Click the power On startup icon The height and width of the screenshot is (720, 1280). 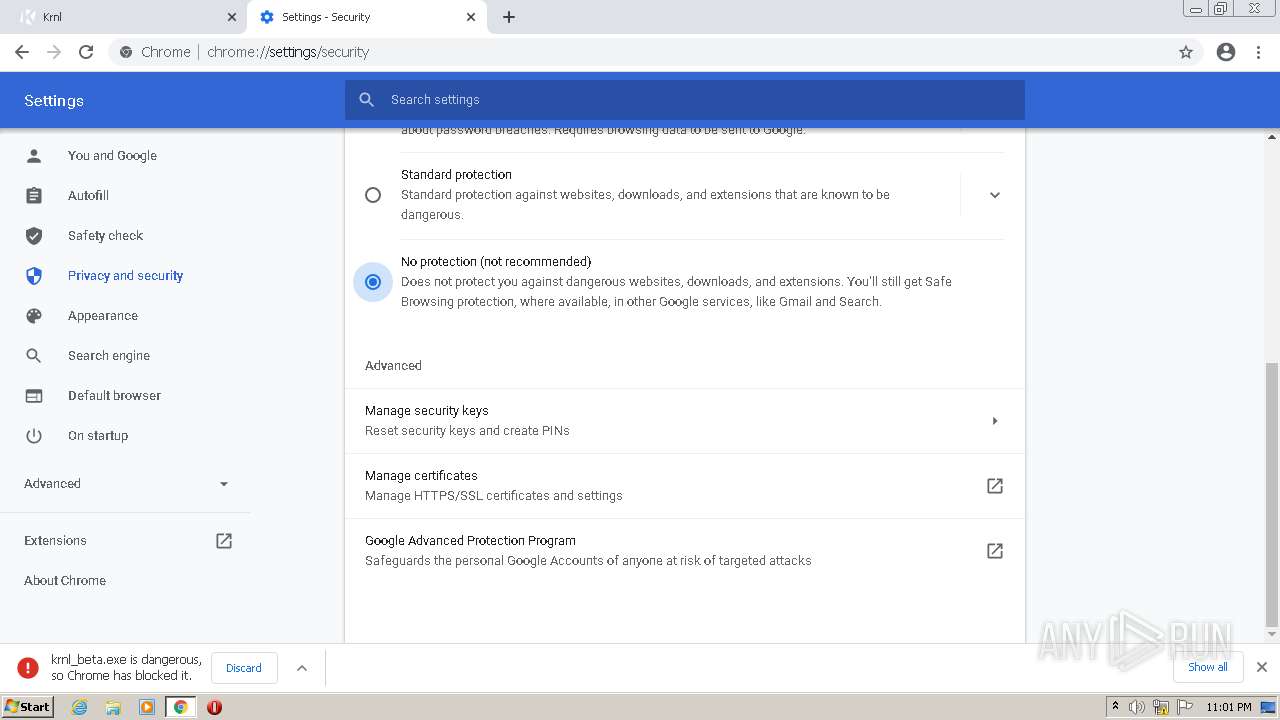coord(34,436)
